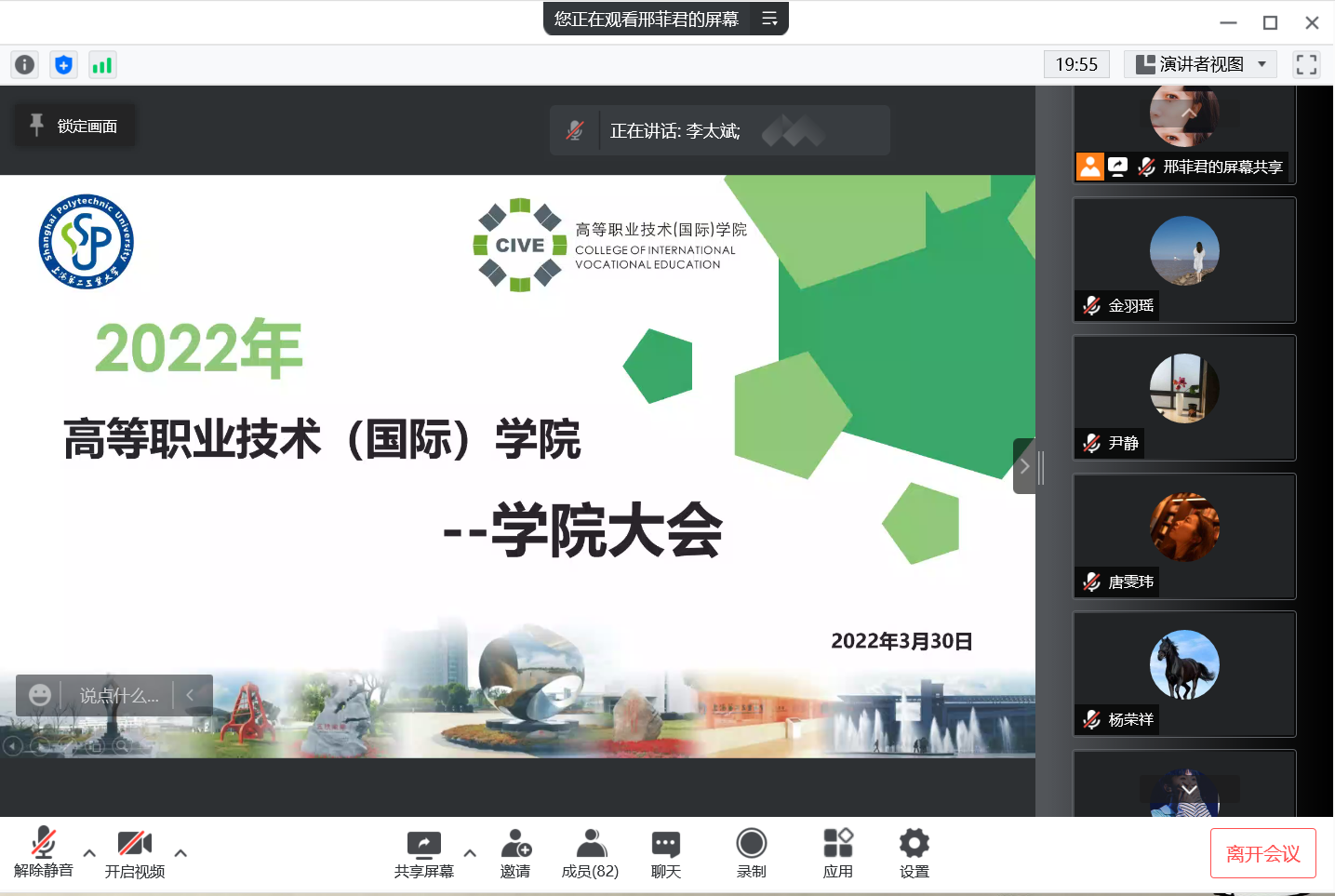Image resolution: width=1335 pixels, height=896 pixels.
Task: Click muted mic icon beside 金羽瑶
Action: point(1092,305)
